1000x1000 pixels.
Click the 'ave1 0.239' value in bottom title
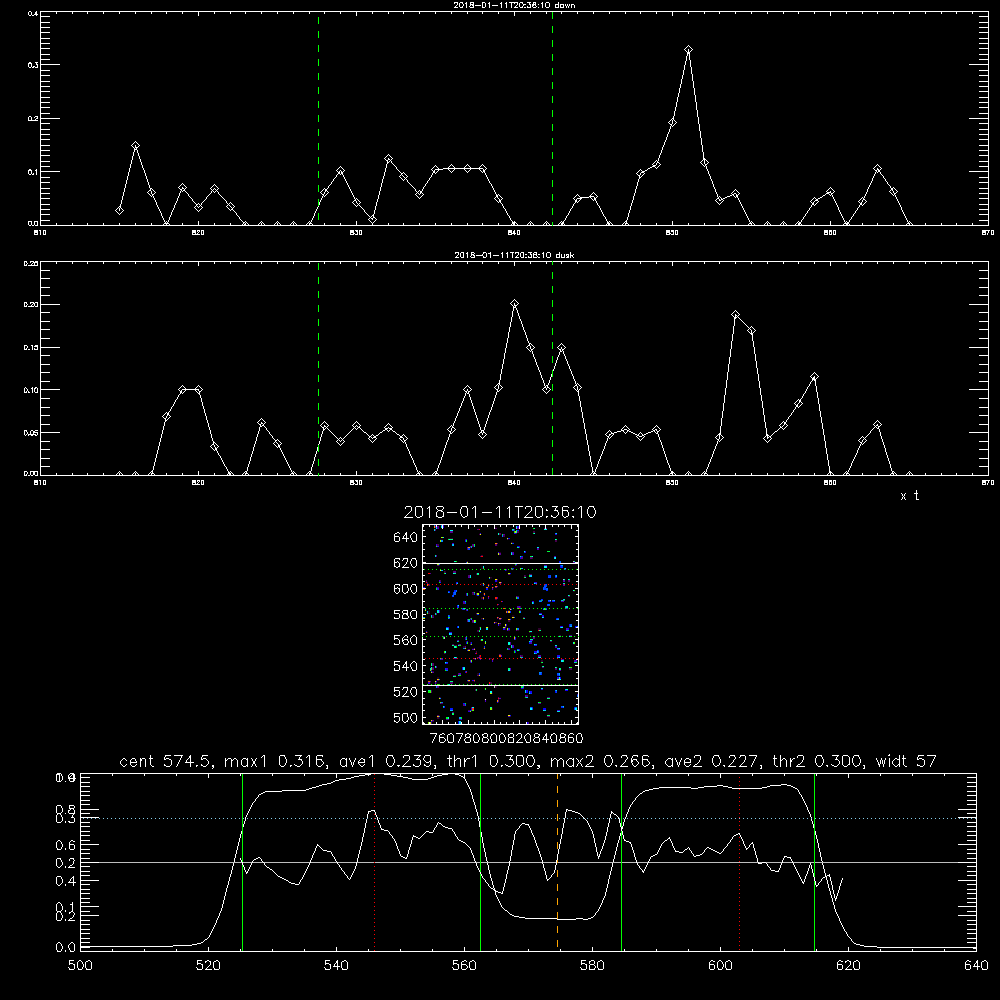pos(386,761)
